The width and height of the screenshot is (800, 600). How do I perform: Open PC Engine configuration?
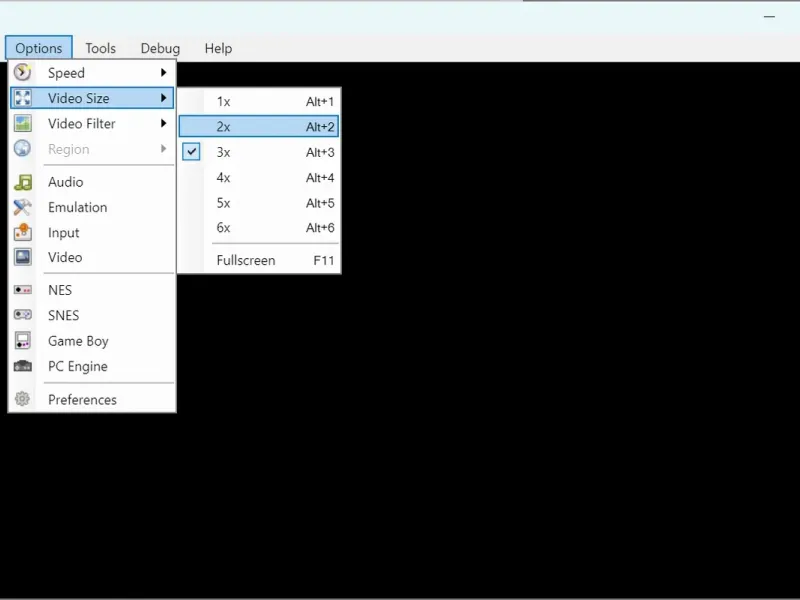click(x=92, y=366)
